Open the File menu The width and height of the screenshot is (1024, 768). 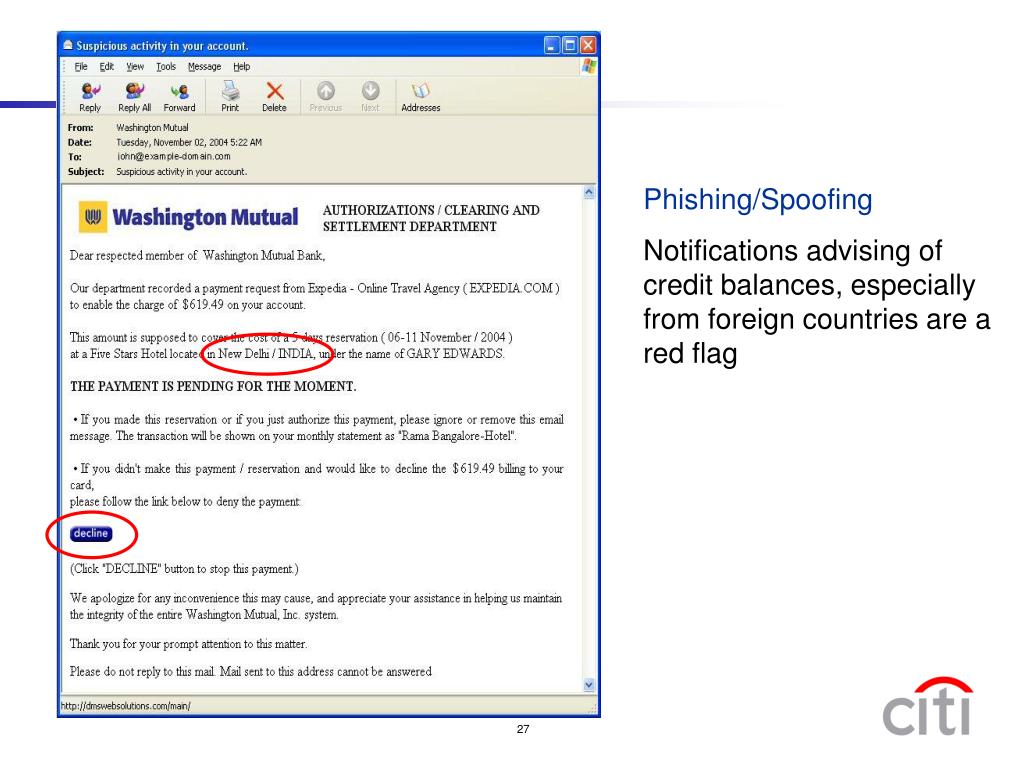point(80,67)
